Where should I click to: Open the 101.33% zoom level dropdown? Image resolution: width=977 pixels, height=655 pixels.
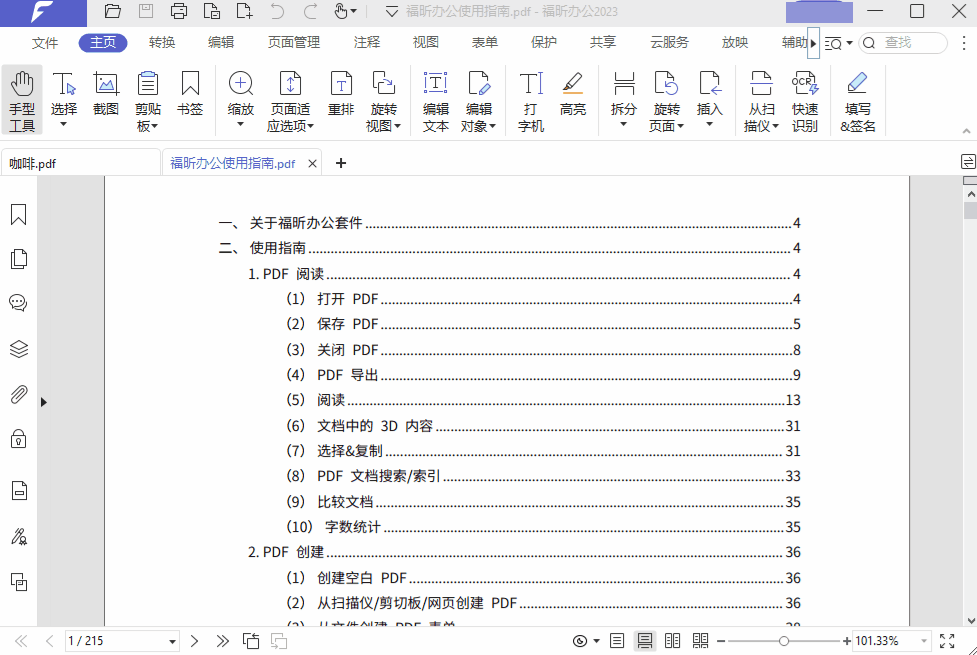click(924, 641)
